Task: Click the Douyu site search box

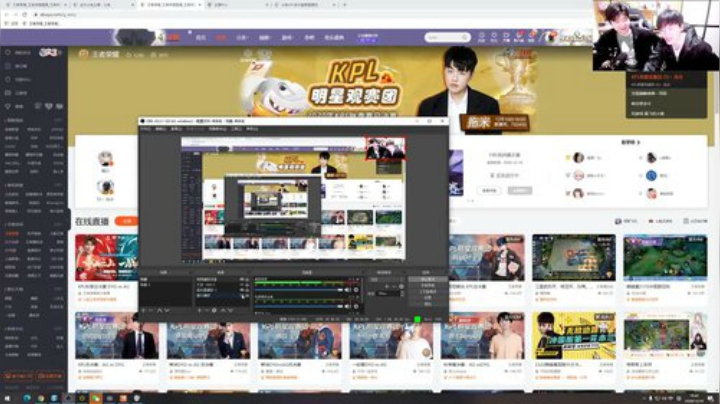Action: point(447,37)
